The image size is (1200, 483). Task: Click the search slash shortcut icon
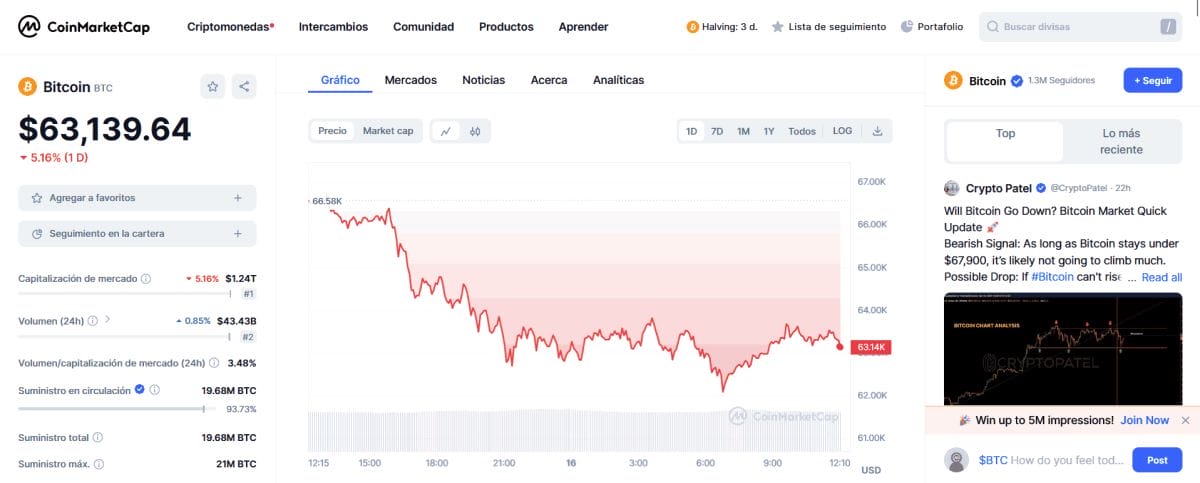[x=1168, y=27]
